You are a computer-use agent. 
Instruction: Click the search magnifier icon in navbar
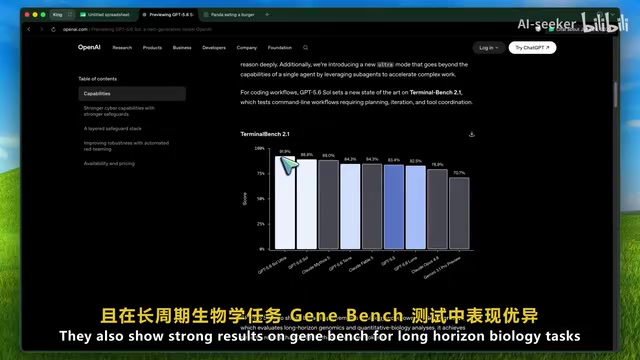point(305,48)
